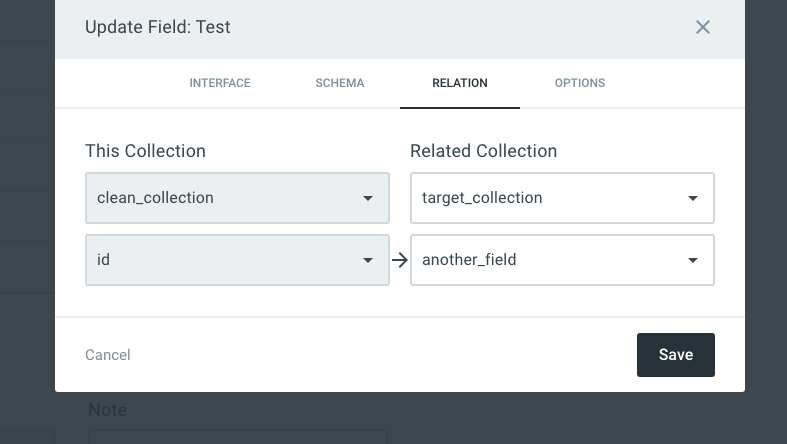This screenshot has width=787, height=444.
Task: Click the arrow icon between id and another_field
Action: click(x=400, y=260)
